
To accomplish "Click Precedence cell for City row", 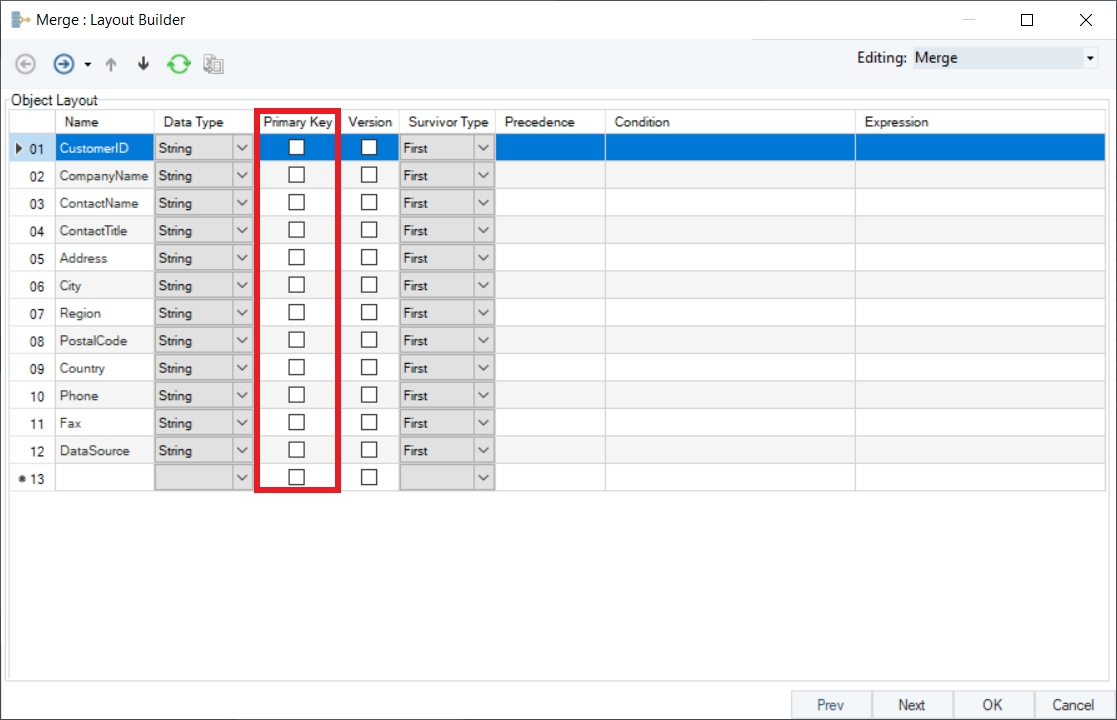I will 551,285.
